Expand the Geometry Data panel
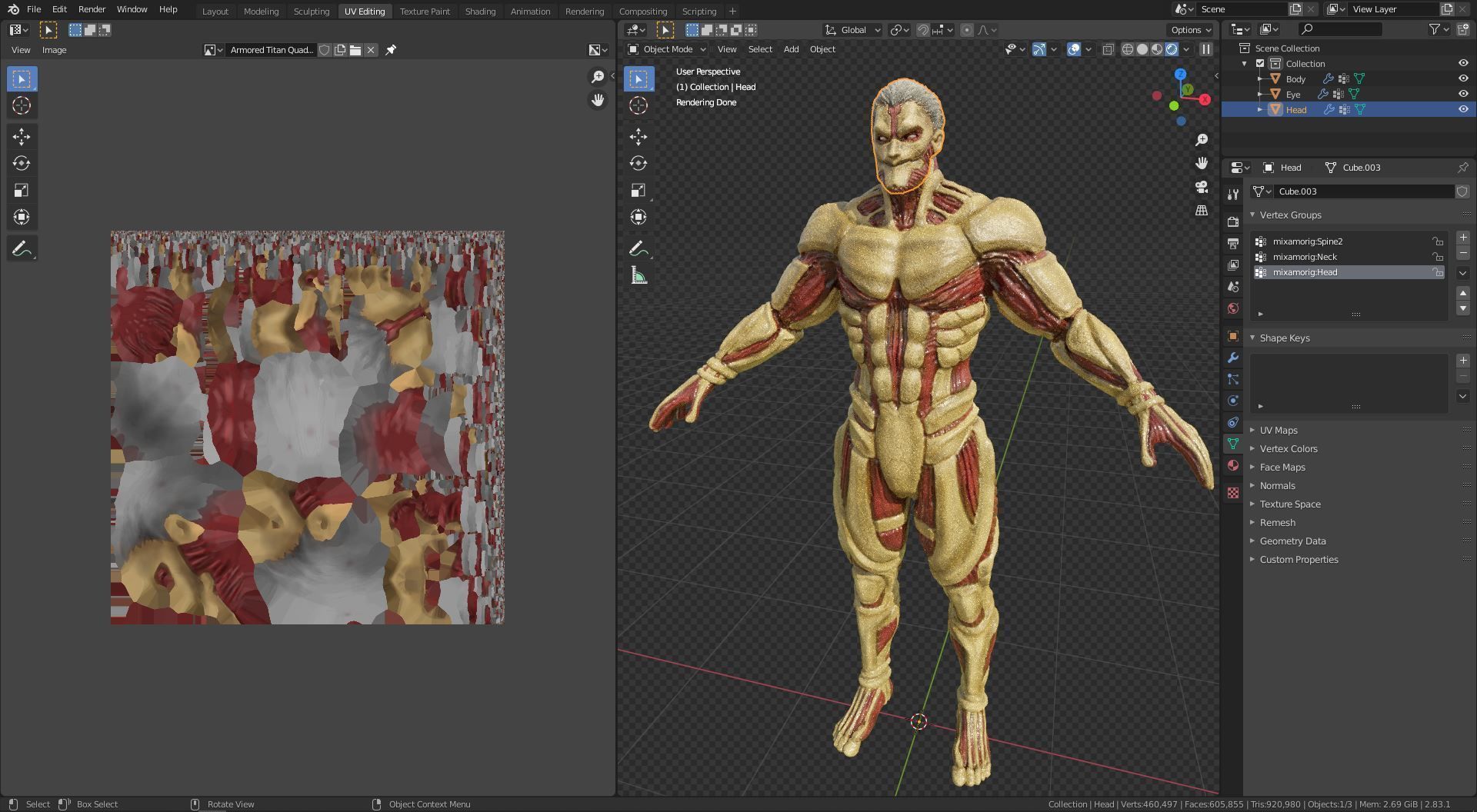The width and height of the screenshot is (1477, 812). tap(1292, 541)
